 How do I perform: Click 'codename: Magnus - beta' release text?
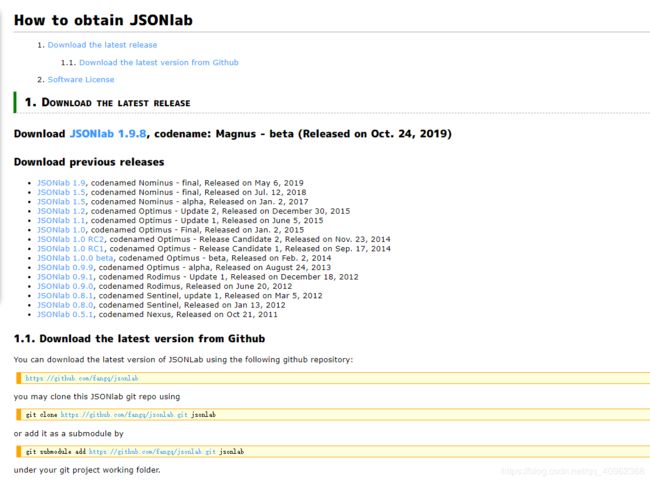[224, 134]
